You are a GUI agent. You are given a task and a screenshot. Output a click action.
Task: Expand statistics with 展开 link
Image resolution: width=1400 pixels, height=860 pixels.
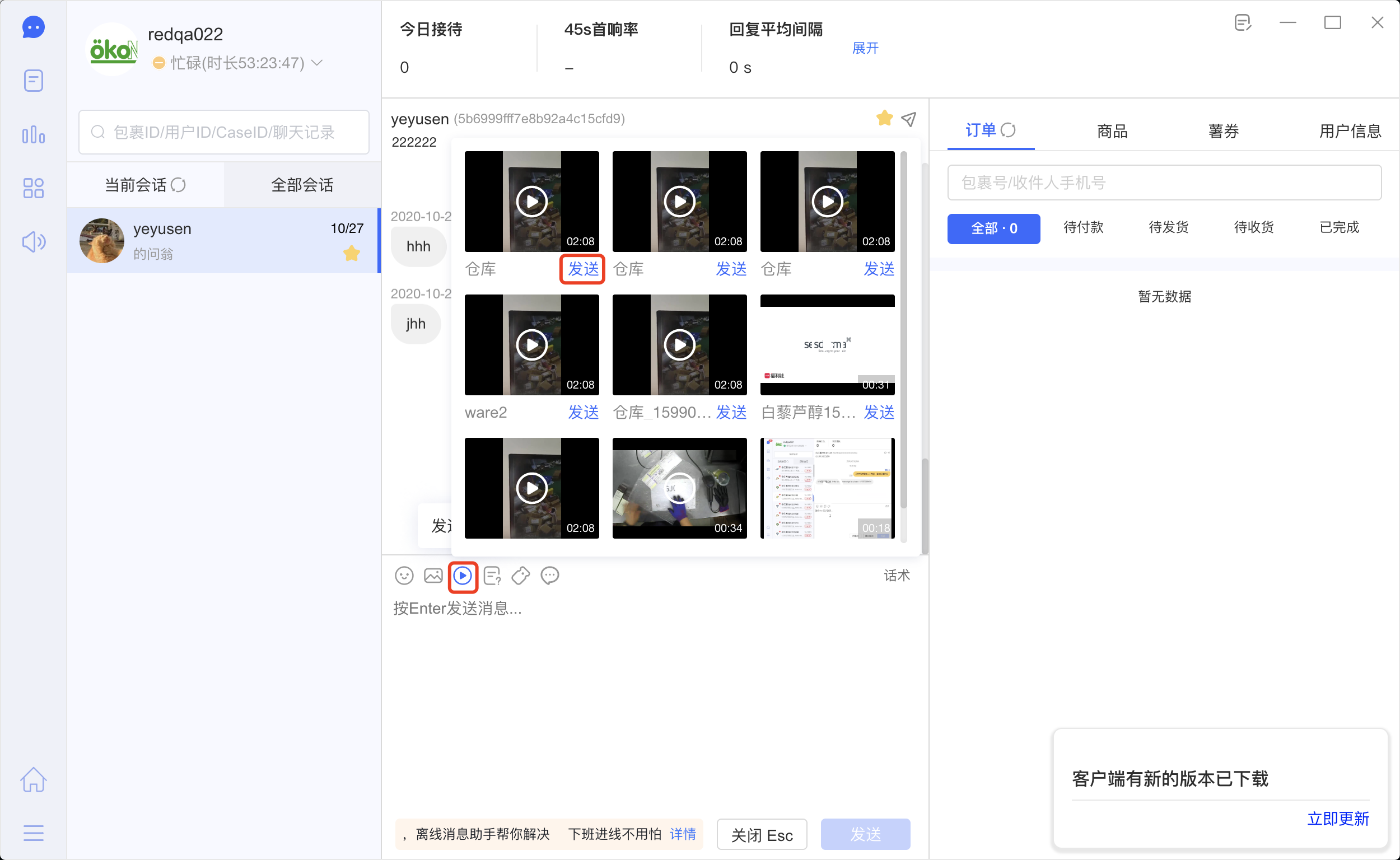point(865,48)
